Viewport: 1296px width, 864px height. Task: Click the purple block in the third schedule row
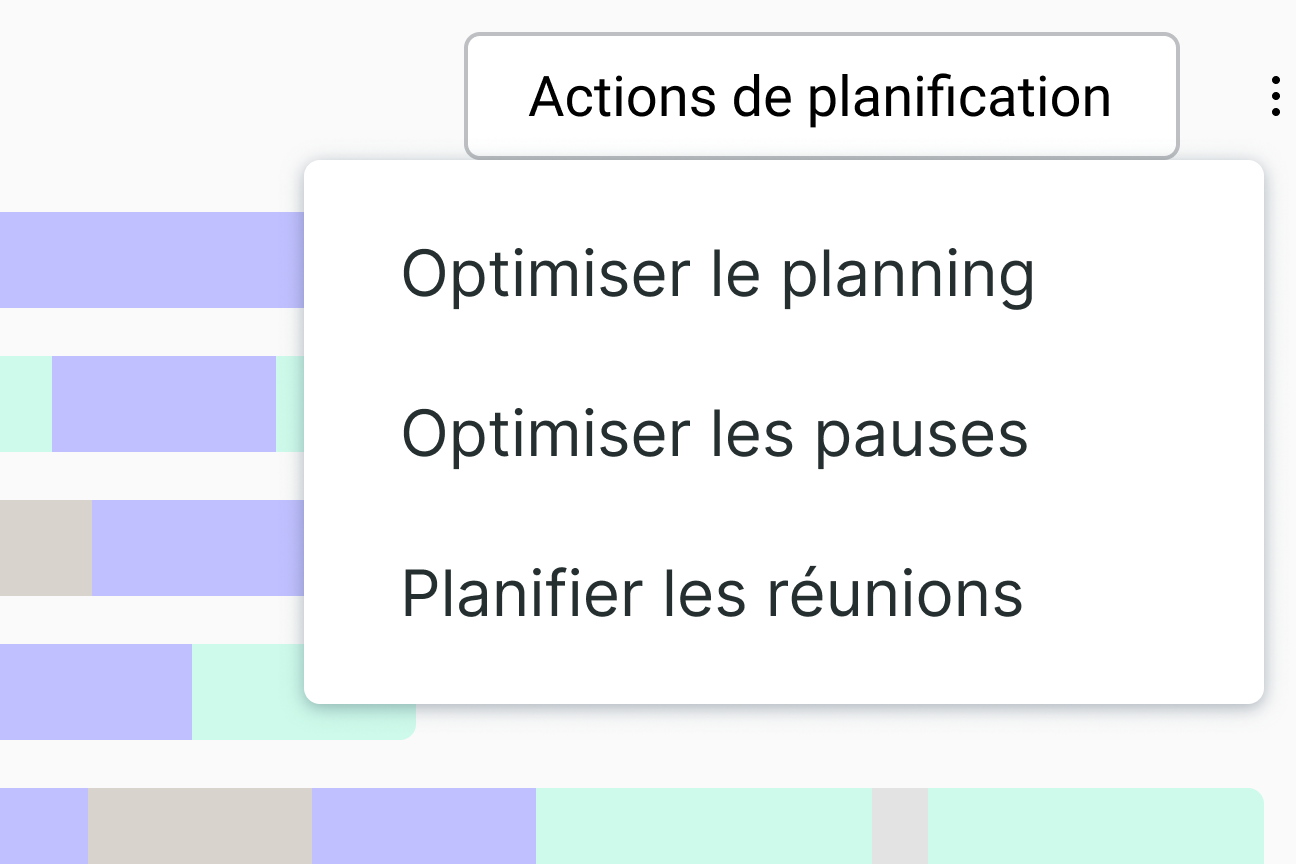tap(197, 547)
